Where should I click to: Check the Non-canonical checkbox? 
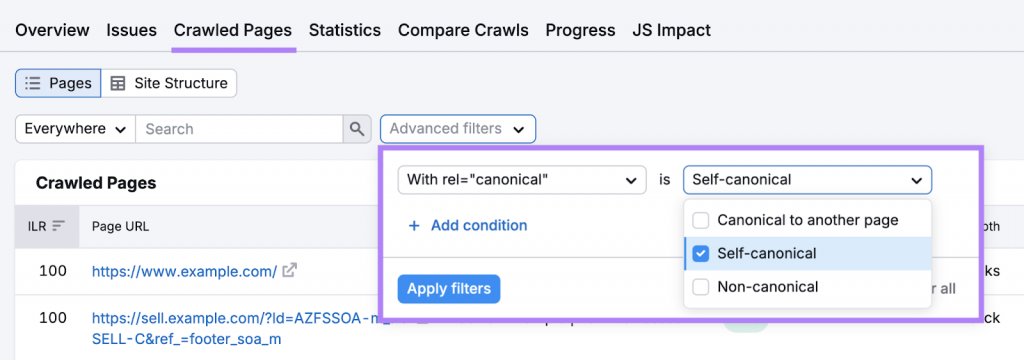pyautogui.click(x=701, y=287)
